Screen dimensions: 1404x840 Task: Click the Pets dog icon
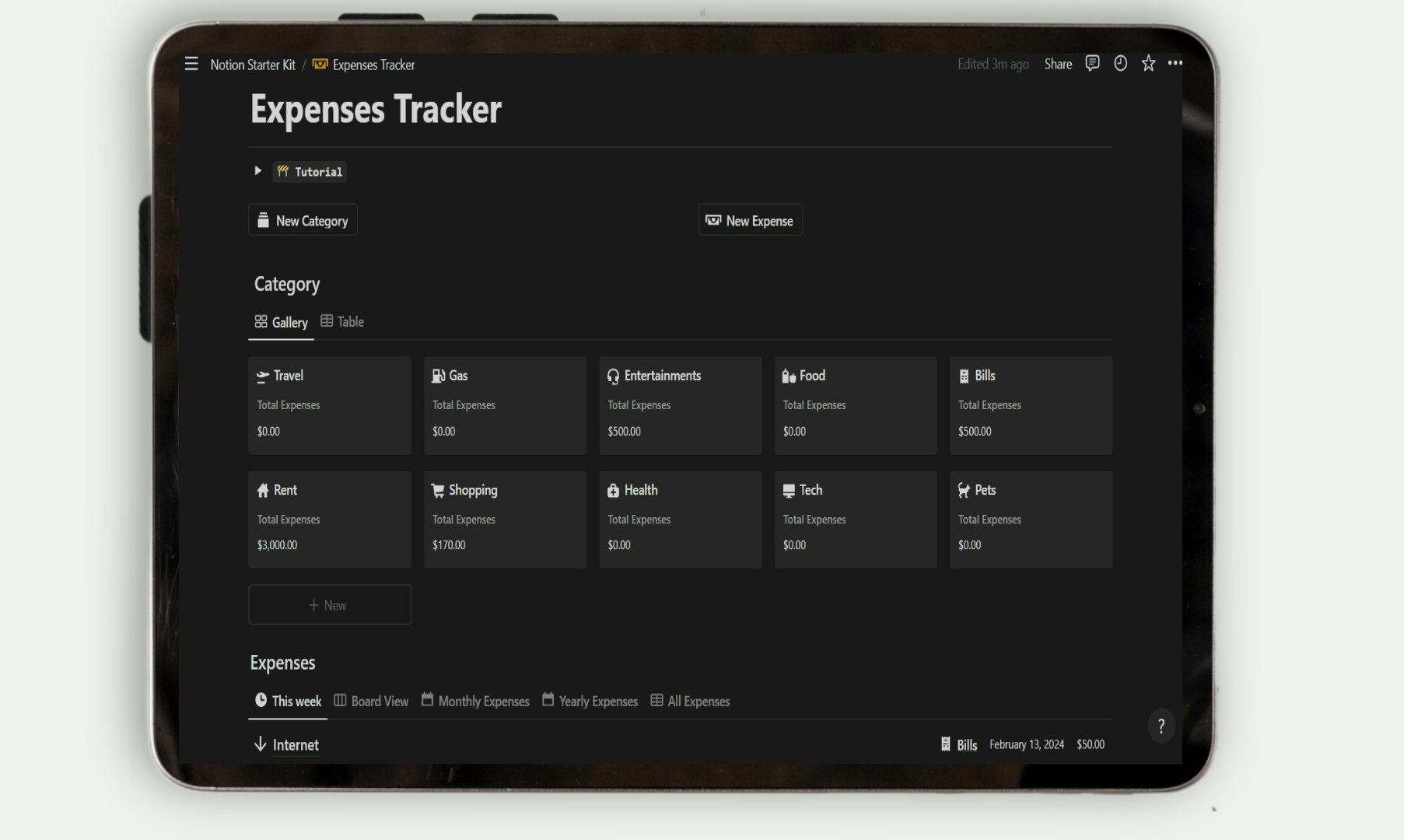click(965, 491)
